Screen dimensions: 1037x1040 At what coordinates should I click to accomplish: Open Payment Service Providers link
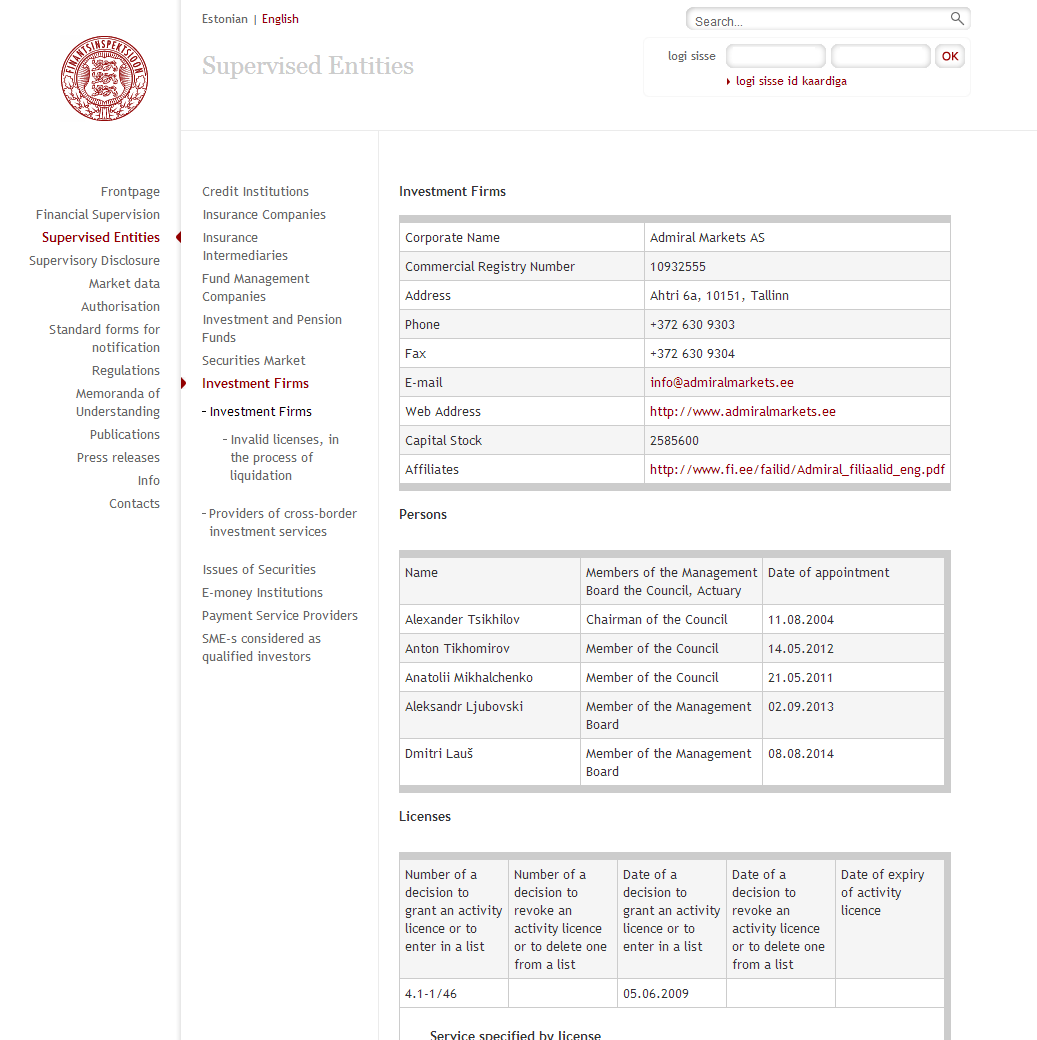(x=279, y=616)
